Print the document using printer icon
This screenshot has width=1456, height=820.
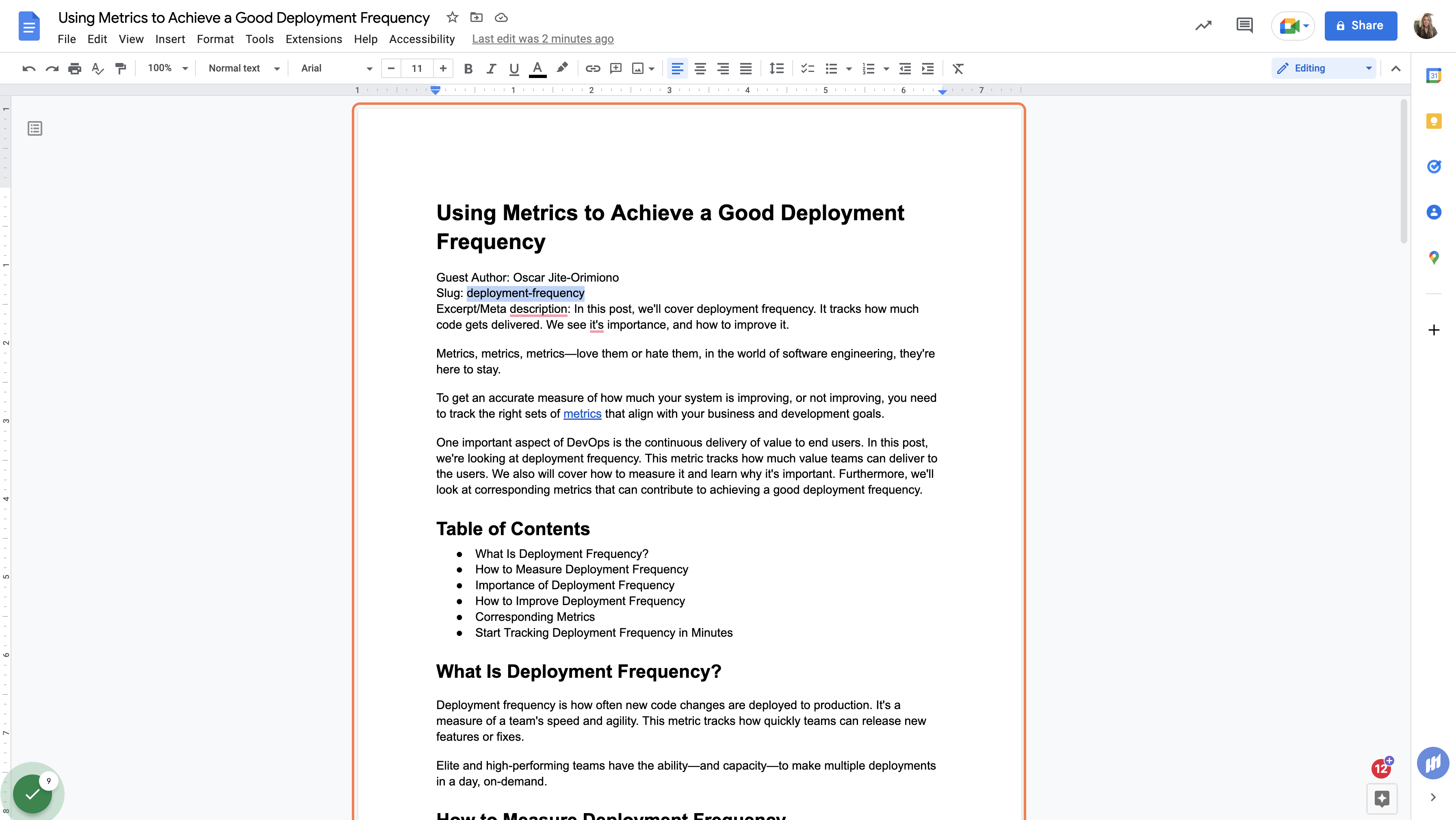[75, 68]
